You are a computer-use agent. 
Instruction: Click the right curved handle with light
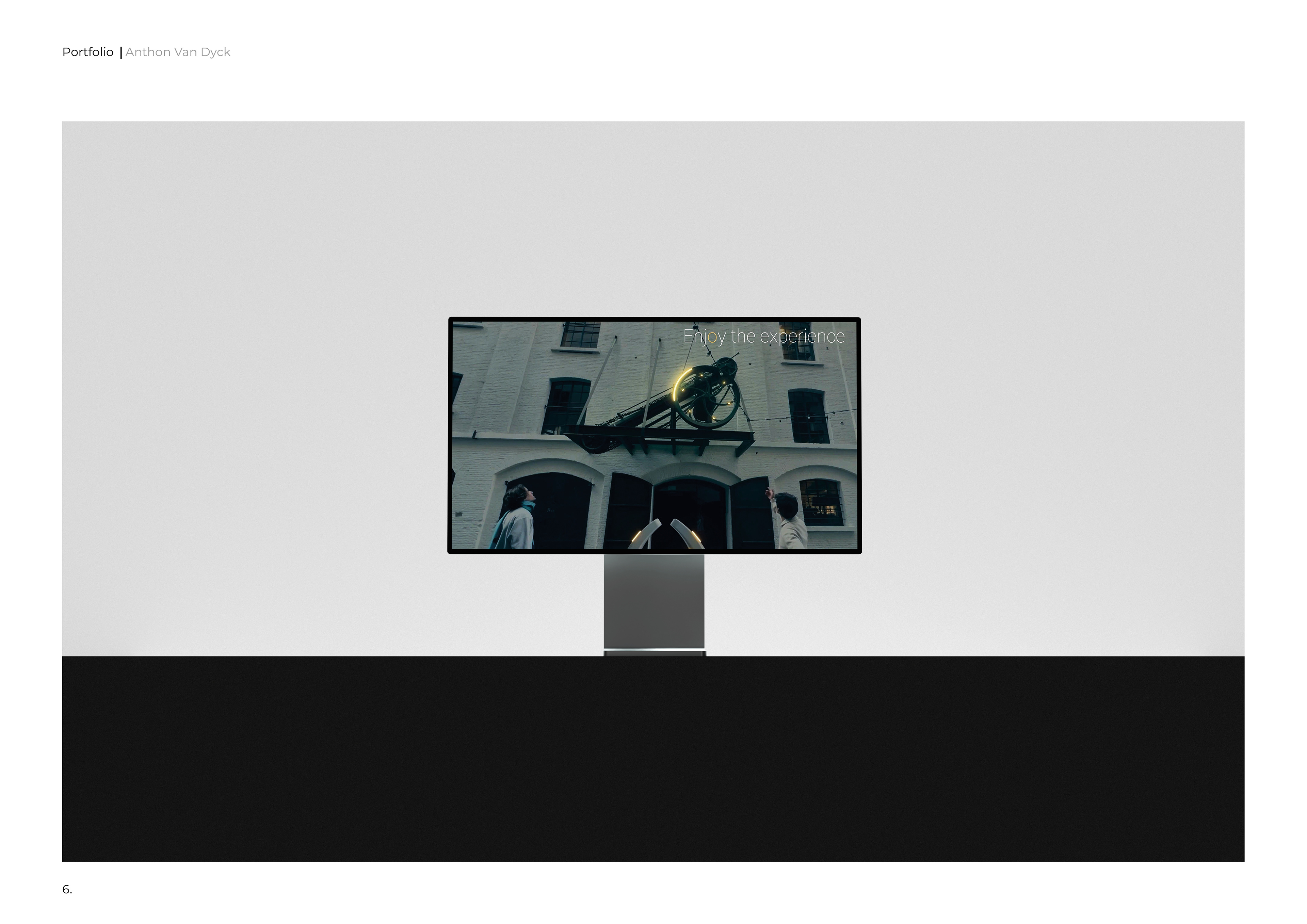(x=689, y=535)
